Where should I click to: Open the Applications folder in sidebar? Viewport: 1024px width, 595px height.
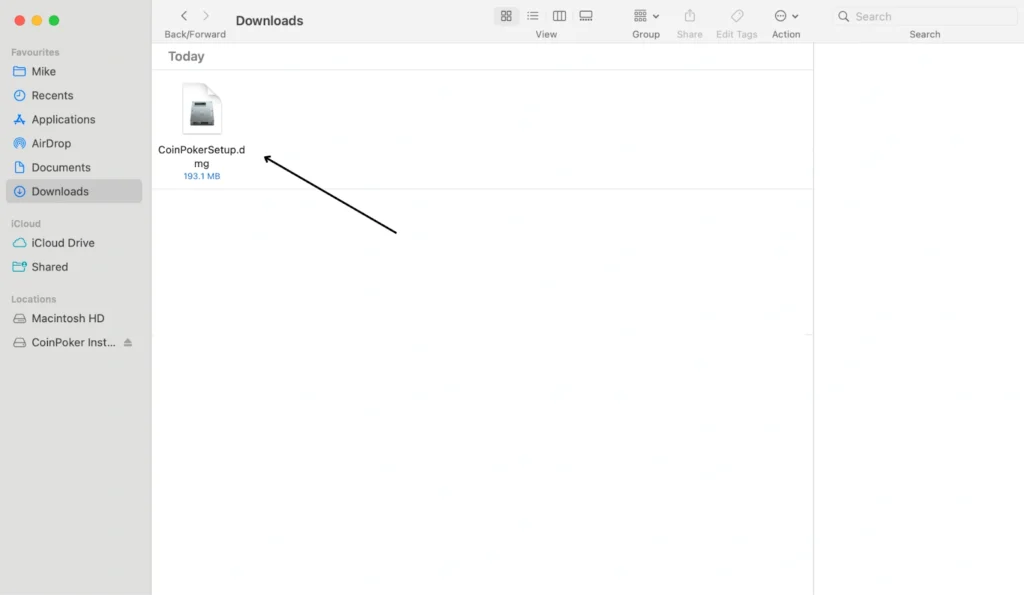63,120
